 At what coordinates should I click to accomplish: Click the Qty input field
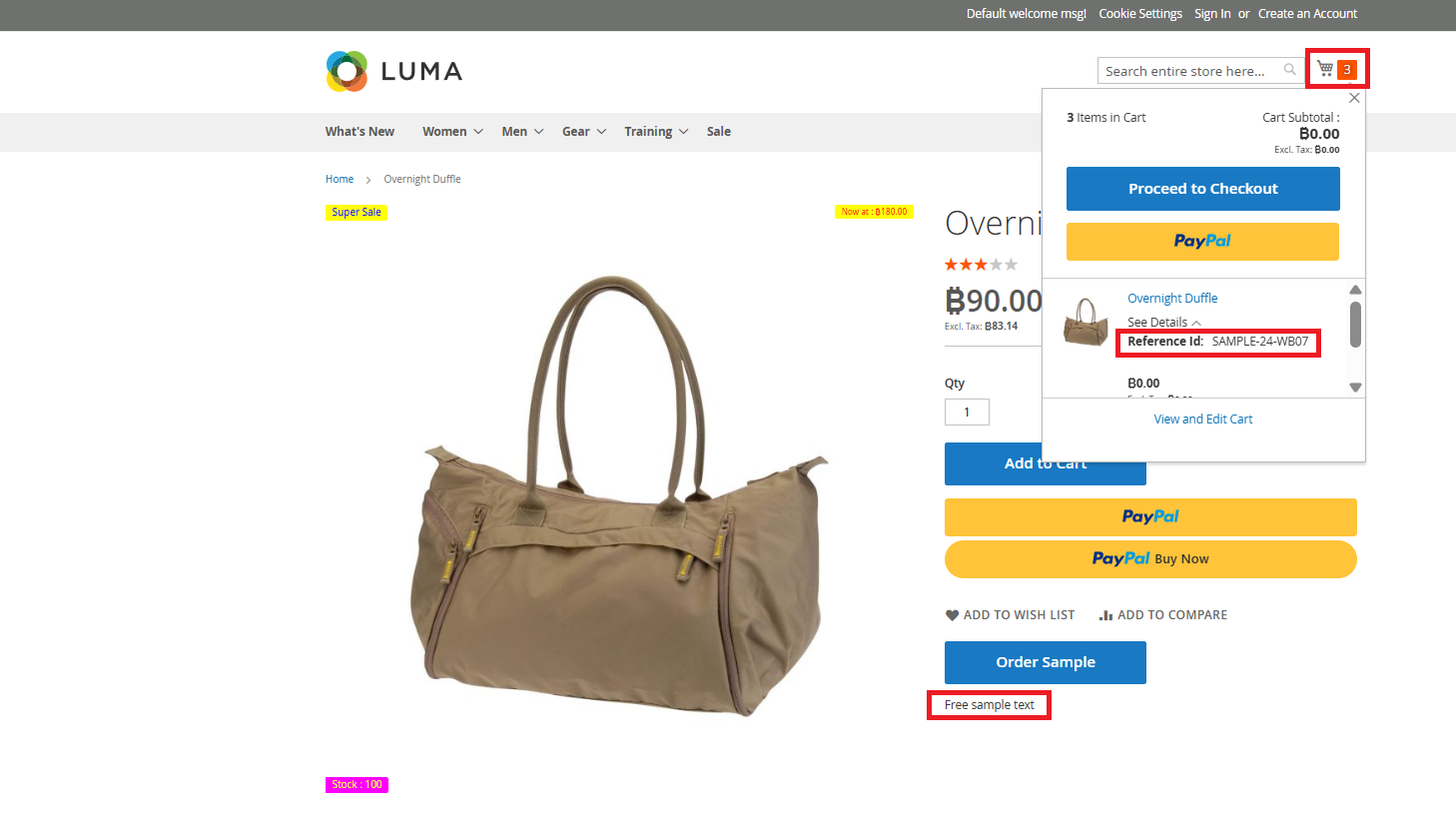pos(967,413)
